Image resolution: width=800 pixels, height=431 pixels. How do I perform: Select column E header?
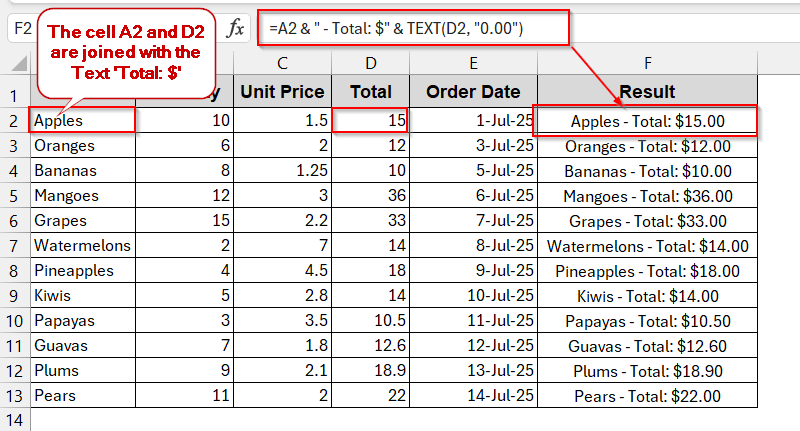coord(473,63)
